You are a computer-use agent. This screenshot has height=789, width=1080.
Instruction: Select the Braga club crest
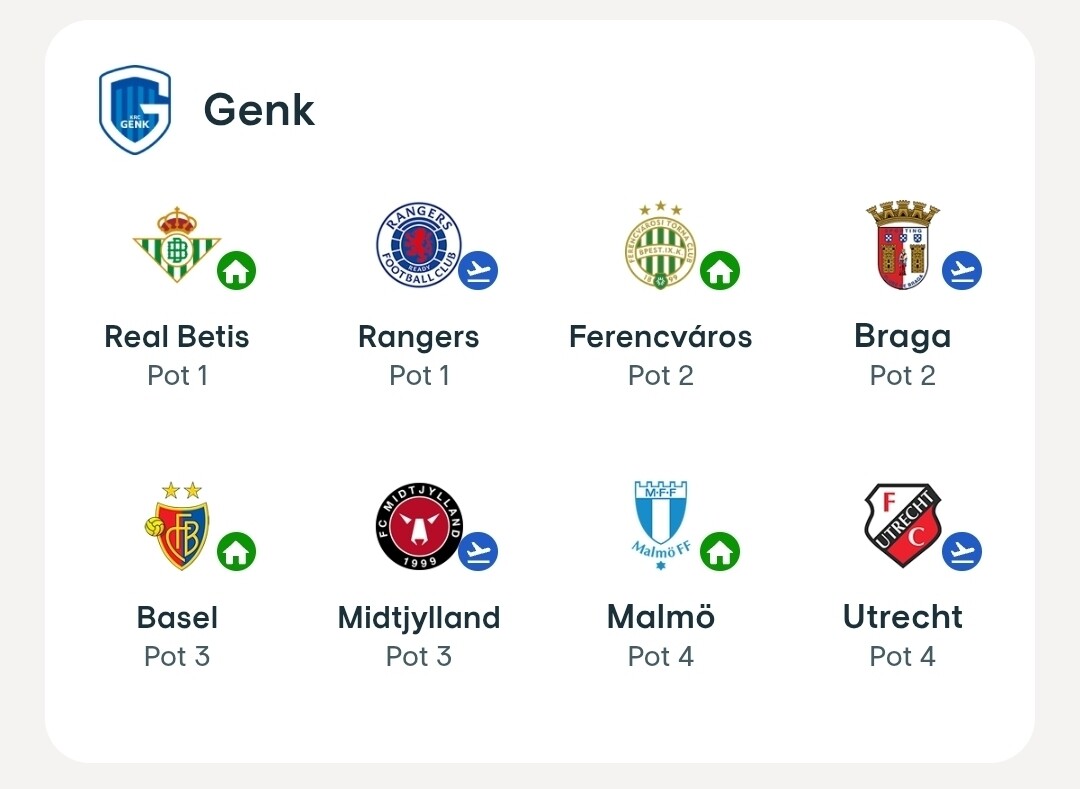pyautogui.click(x=902, y=245)
